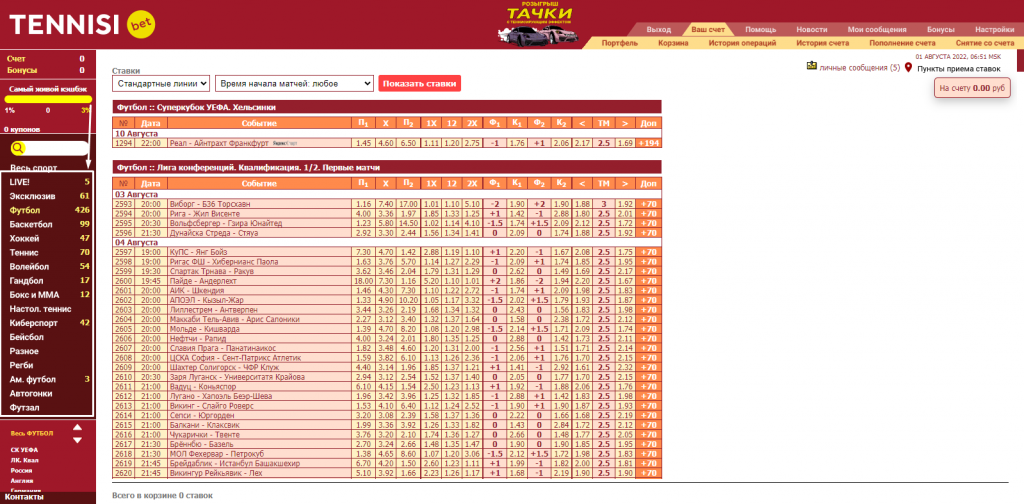Switch to the Помощь tab
The image size is (1024, 504).
pos(760,30)
